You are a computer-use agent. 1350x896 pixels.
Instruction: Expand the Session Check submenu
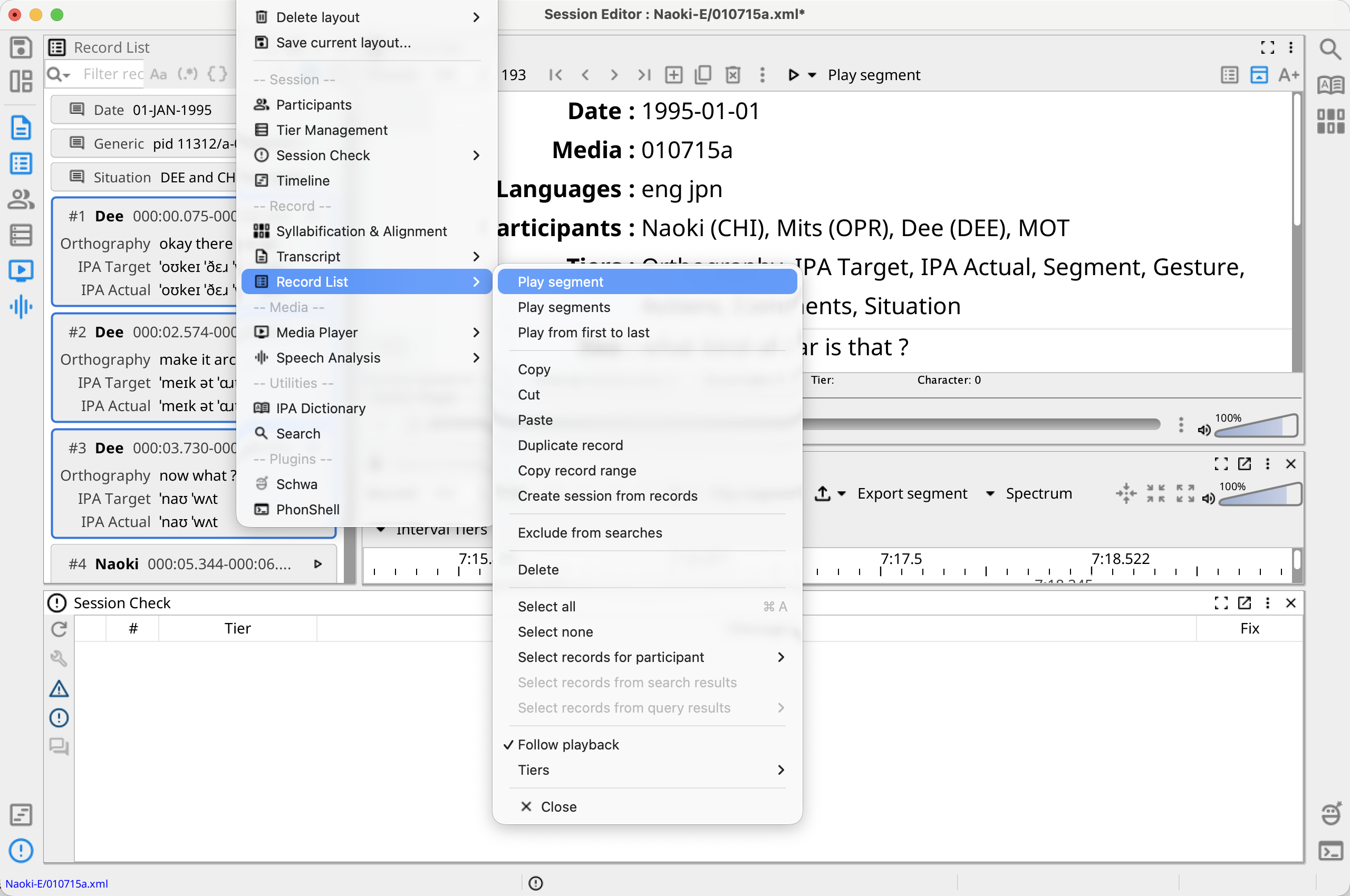tap(367, 155)
